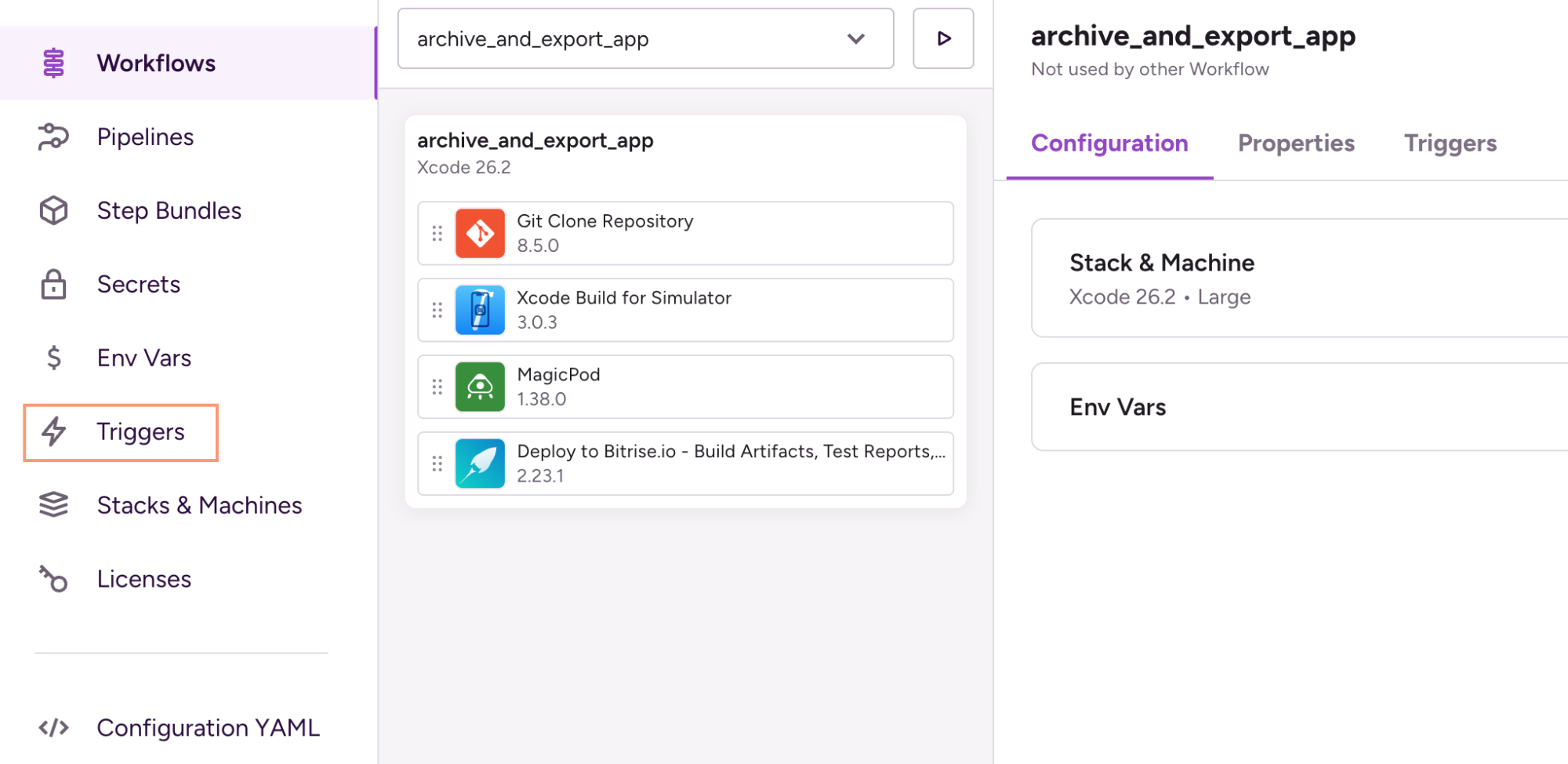Image resolution: width=1568 pixels, height=764 pixels.
Task: Open the Triggers tab in right panel
Action: (x=1450, y=144)
